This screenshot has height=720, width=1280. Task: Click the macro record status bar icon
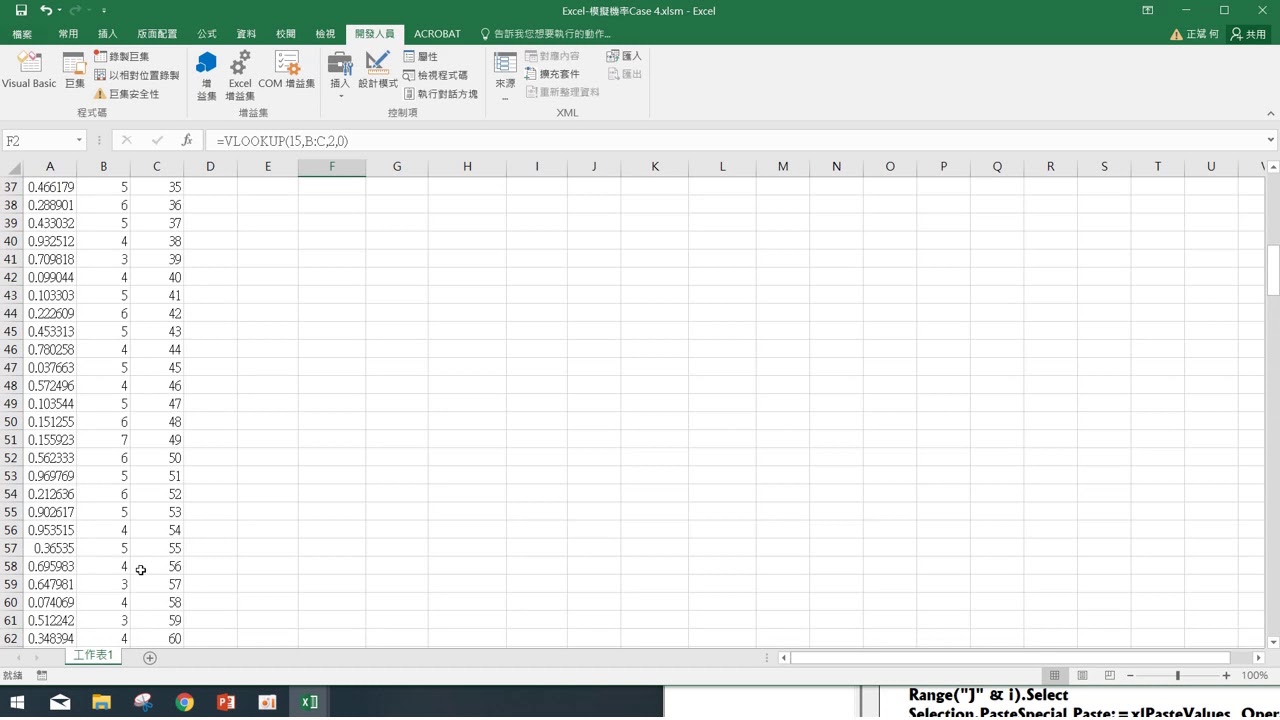coord(42,676)
